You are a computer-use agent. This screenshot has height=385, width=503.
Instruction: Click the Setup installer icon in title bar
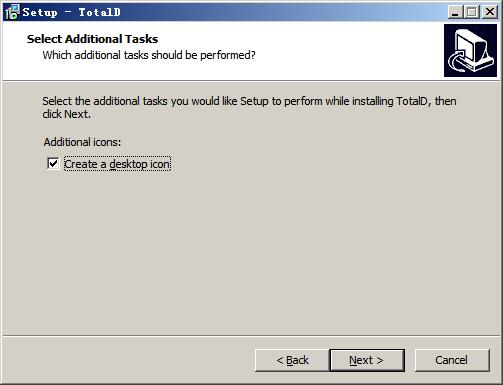click(12, 12)
